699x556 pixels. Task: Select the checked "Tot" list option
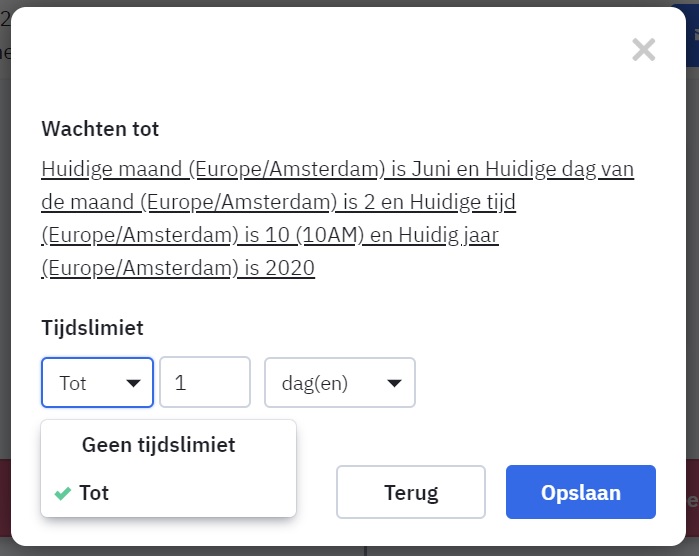(x=94, y=493)
